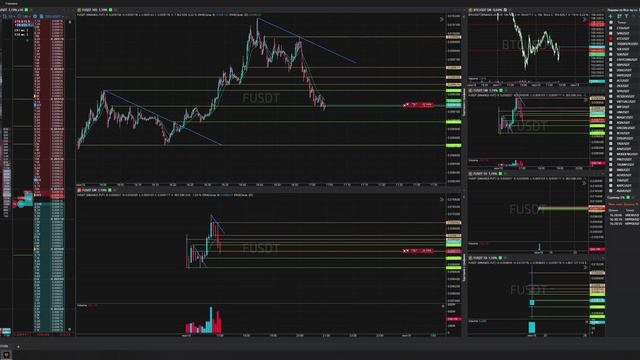Image resolution: width=640 pixels, height=360 pixels.
Task: Toggle the watchlist header select-all checkbox
Action: [x=611, y=22]
